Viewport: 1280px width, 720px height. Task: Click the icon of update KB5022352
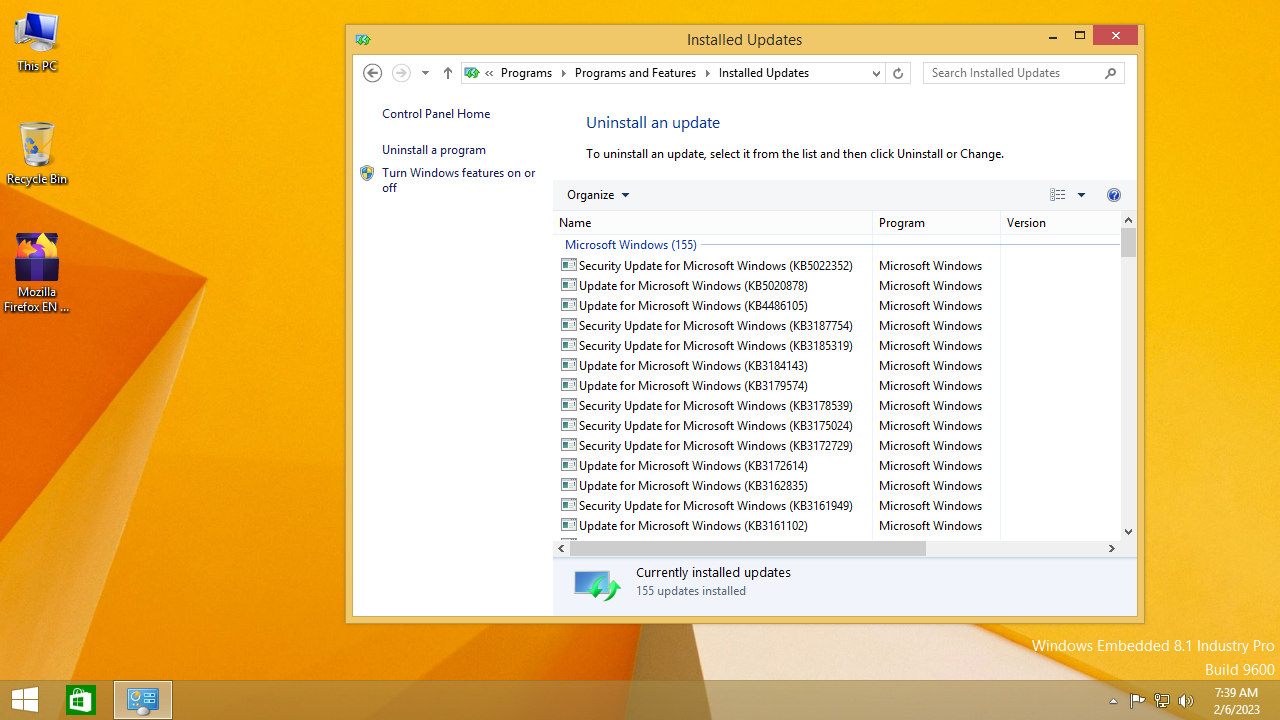pyautogui.click(x=569, y=265)
